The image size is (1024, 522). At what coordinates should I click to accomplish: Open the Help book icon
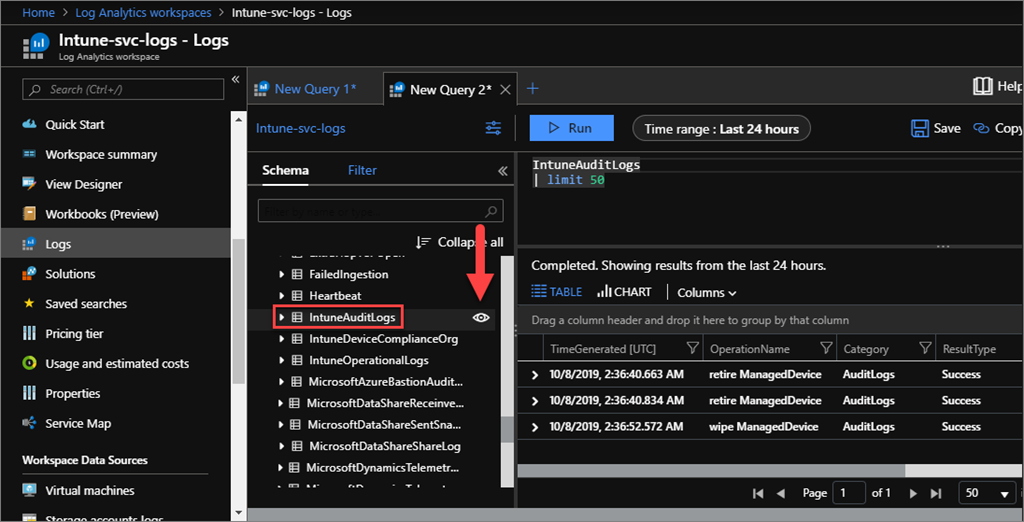[983, 86]
